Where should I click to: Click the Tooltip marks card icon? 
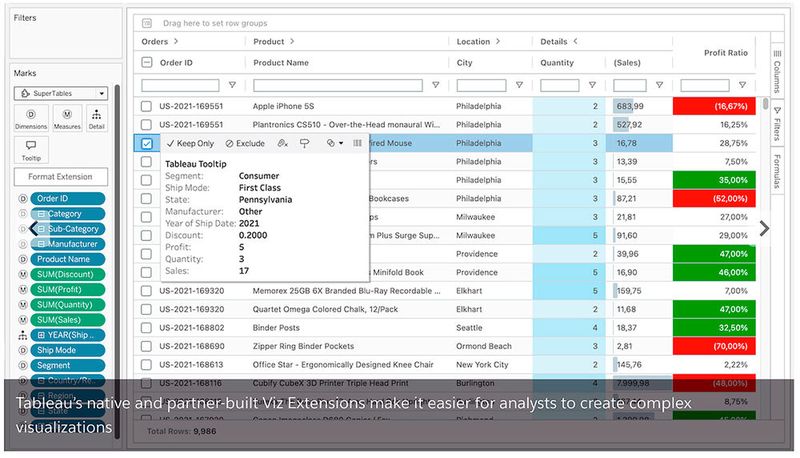(x=31, y=150)
